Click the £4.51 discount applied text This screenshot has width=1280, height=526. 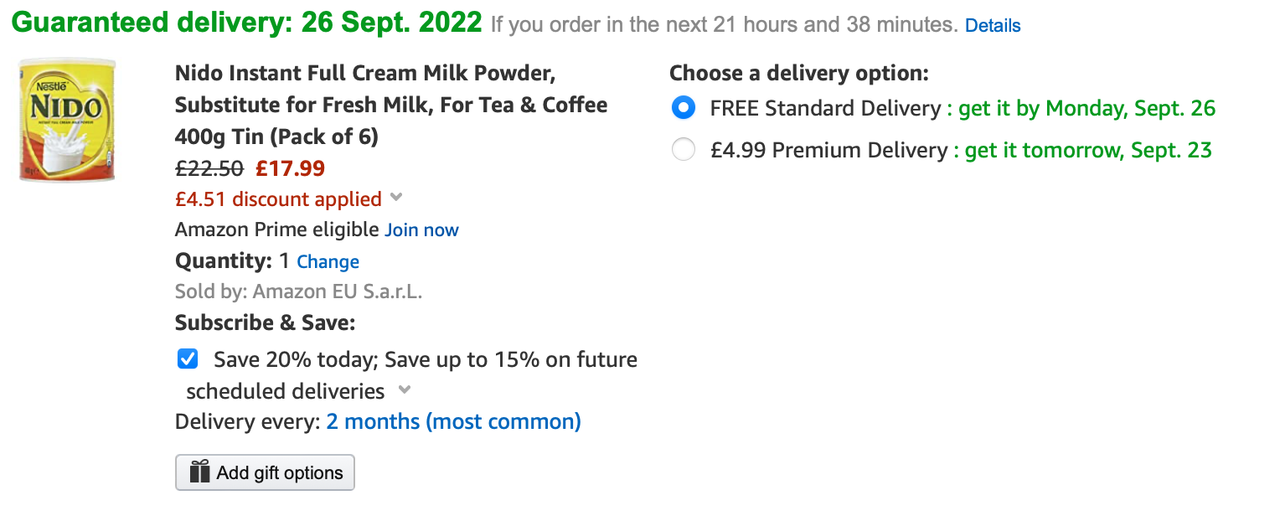tap(278, 199)
